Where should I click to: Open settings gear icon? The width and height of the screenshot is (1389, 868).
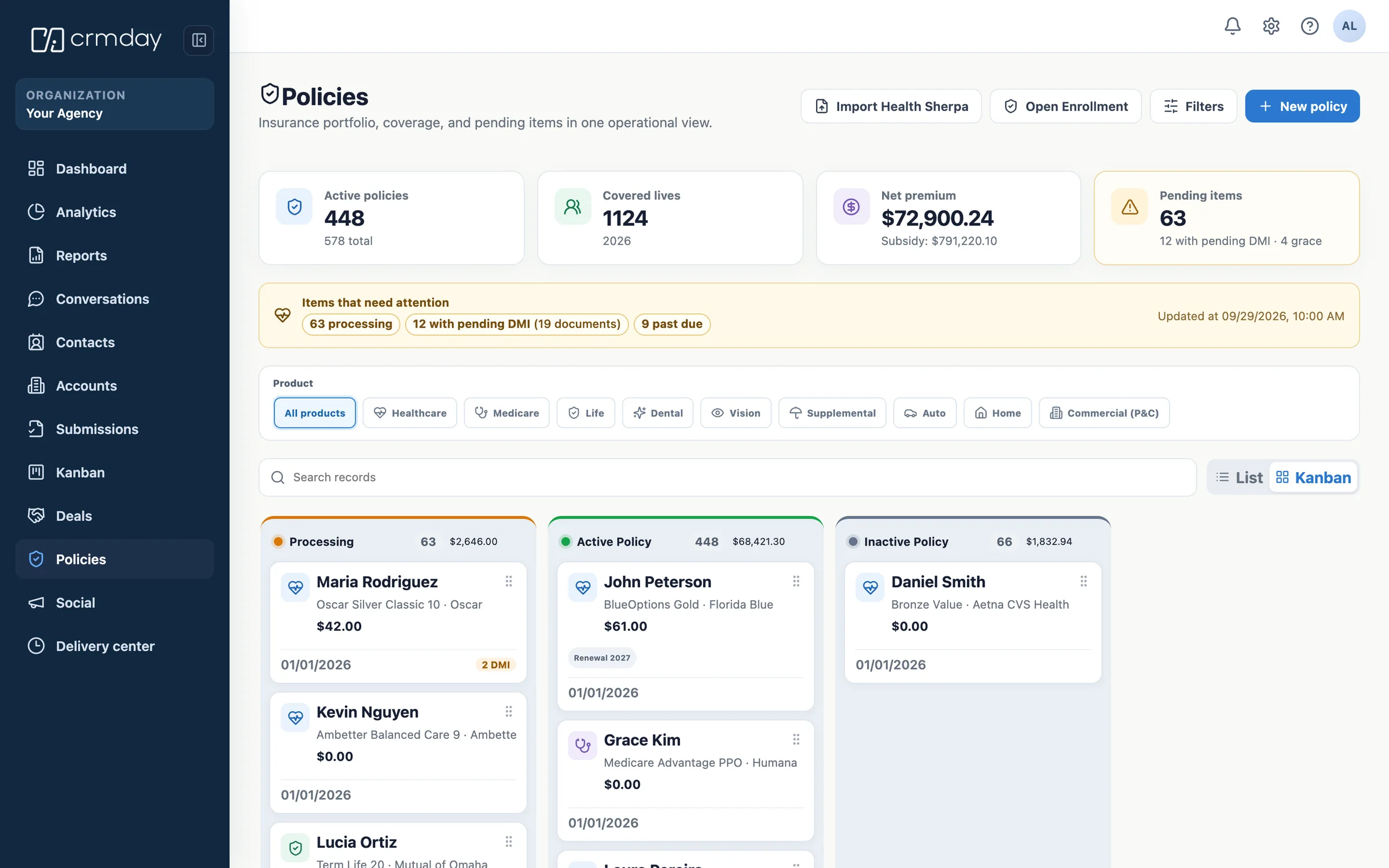1271,26
